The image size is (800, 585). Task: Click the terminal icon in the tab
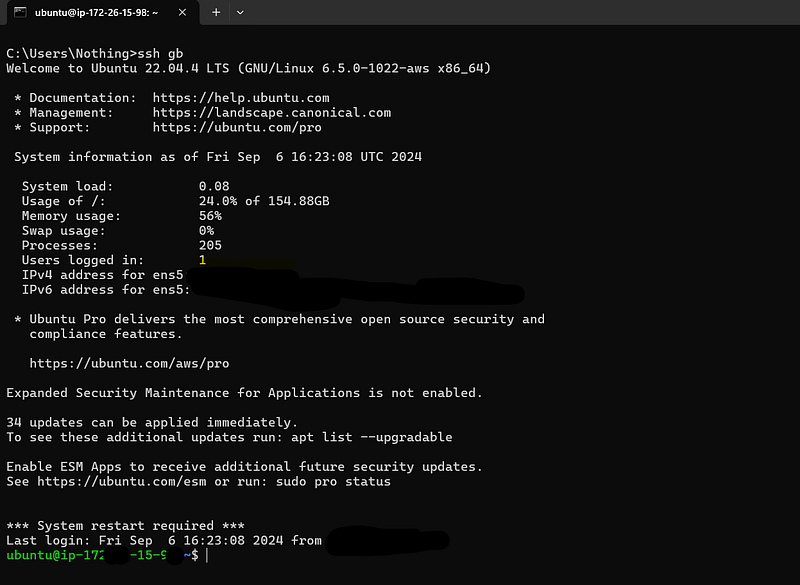(20, 12)
